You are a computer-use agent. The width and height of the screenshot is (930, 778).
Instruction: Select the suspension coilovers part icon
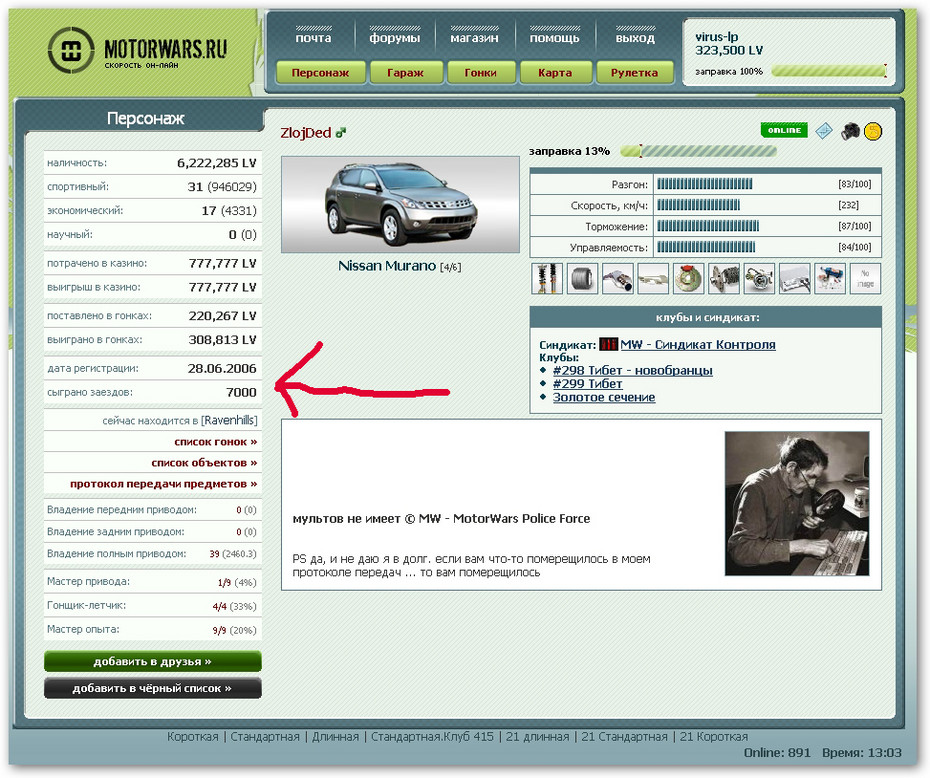tap(547, 279)
